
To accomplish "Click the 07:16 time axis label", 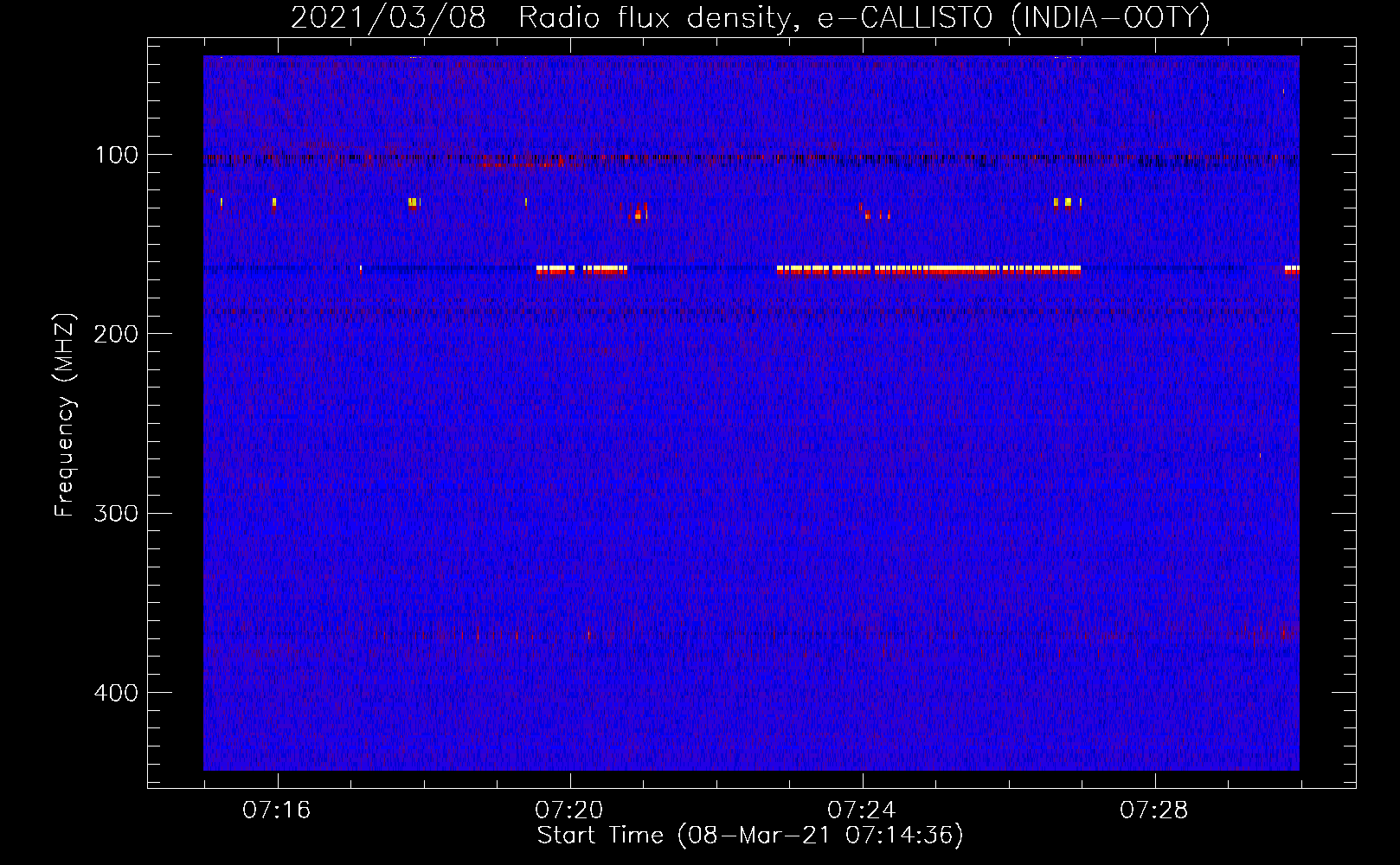I will pyautogui.click(x=276, y=810).
